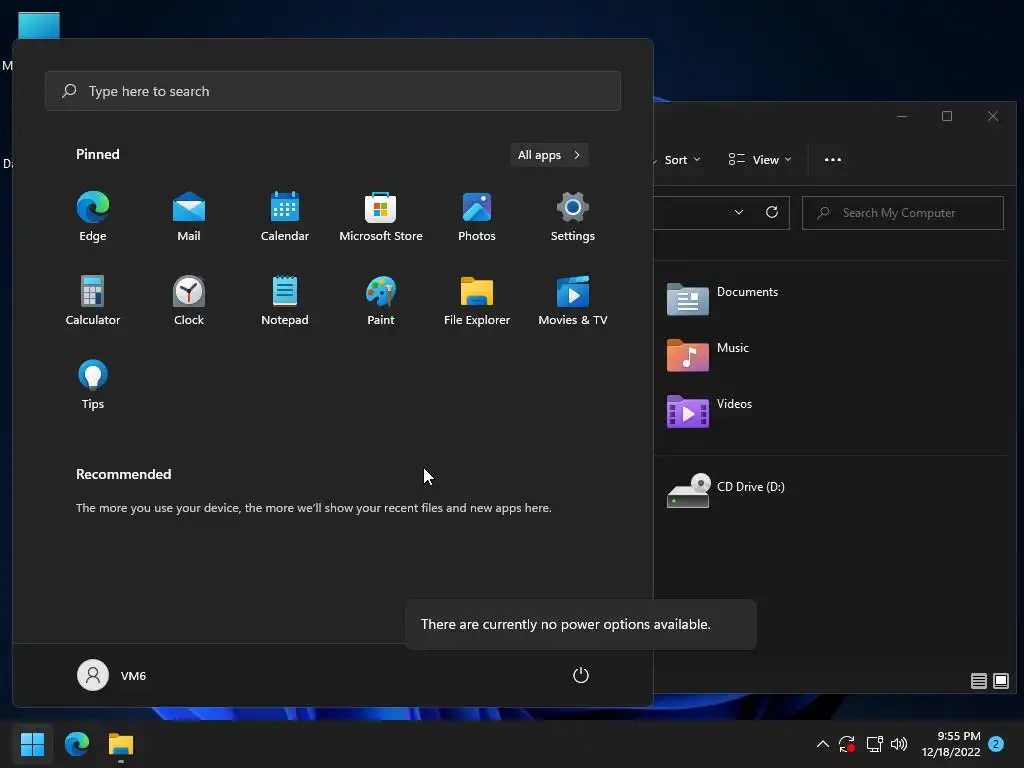Select the Videos folder in File Explorer

click(x=709, y=412)
